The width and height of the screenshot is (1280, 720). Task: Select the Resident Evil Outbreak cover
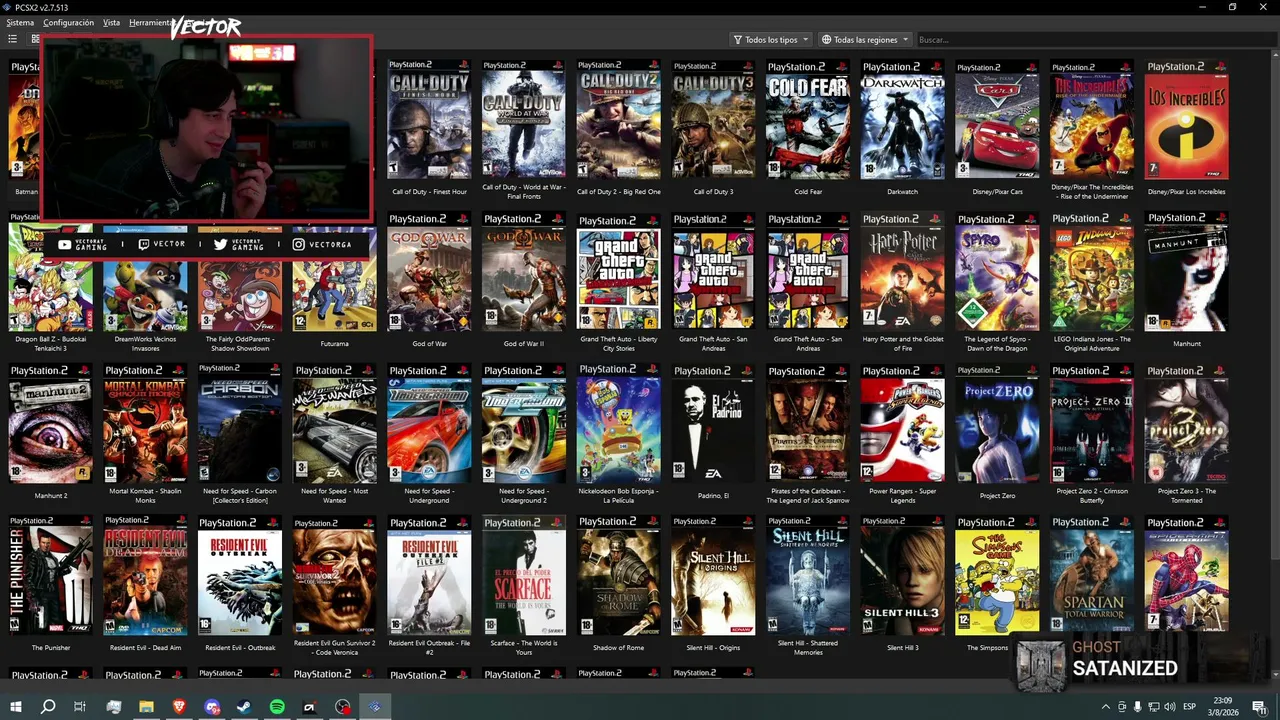pos(240,576)
